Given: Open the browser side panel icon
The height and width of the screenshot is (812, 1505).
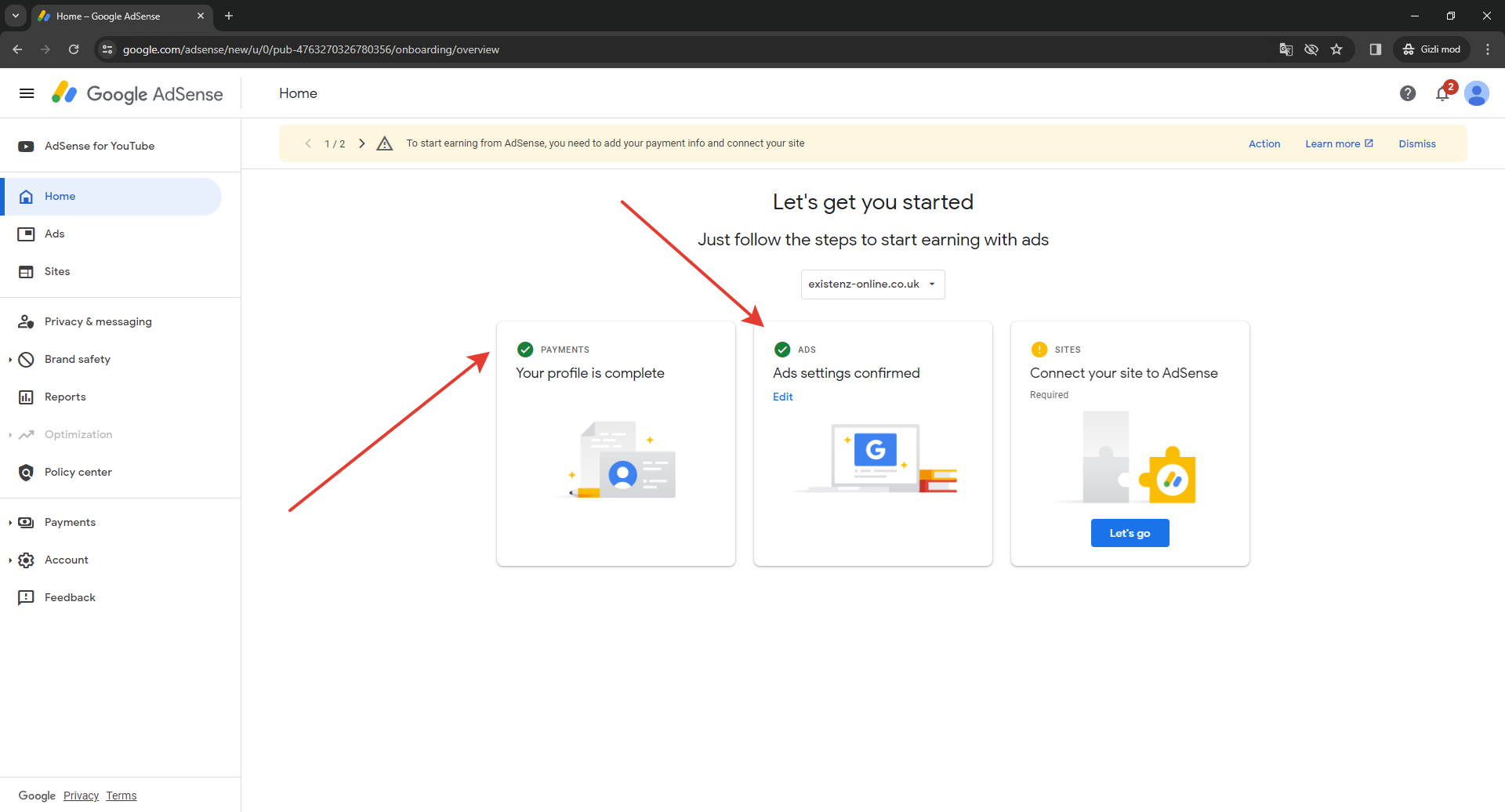Looking at the screenshot, I should coord(1375,49).
